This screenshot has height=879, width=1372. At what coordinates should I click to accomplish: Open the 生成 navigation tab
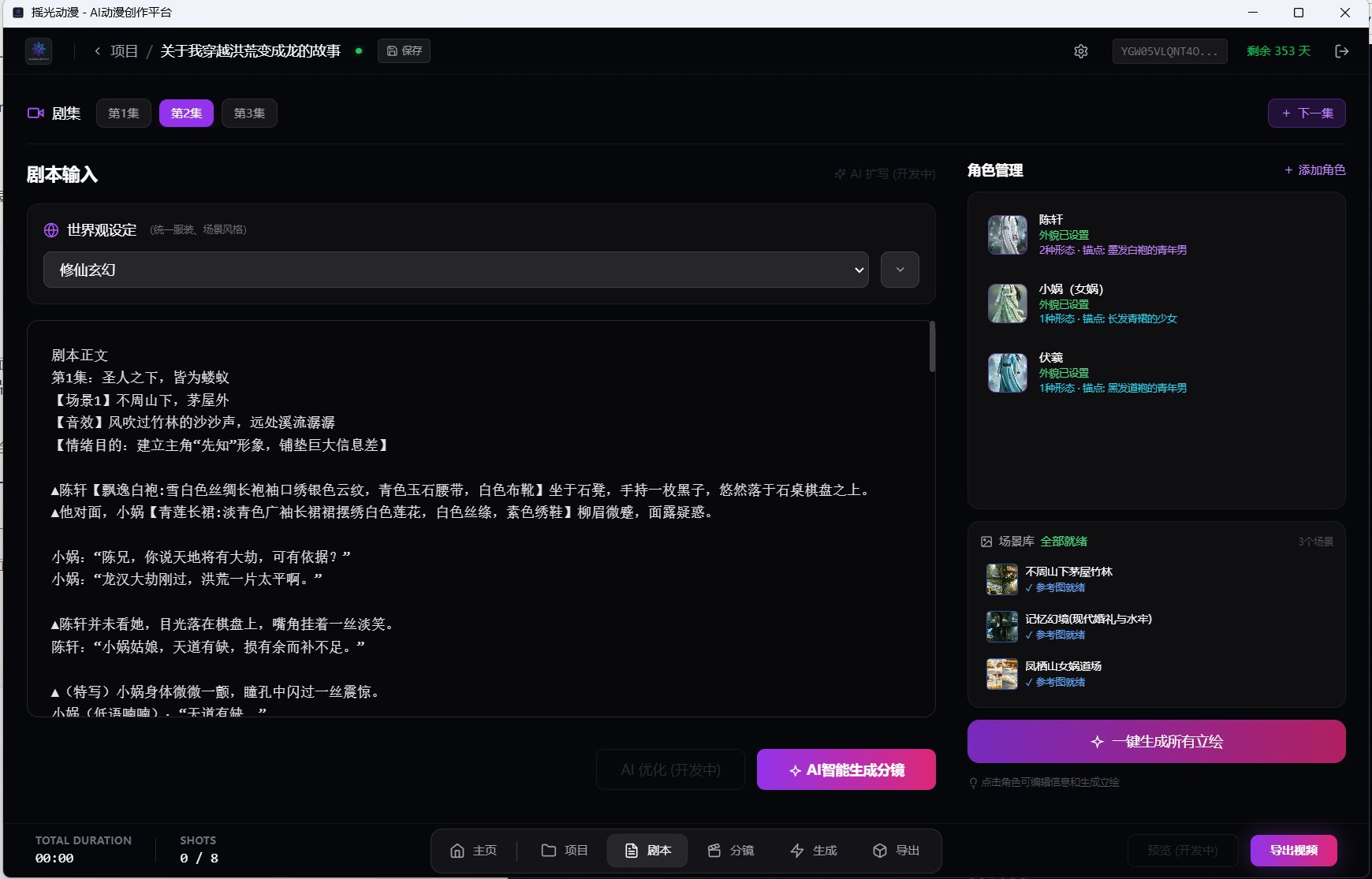(813, 851)
